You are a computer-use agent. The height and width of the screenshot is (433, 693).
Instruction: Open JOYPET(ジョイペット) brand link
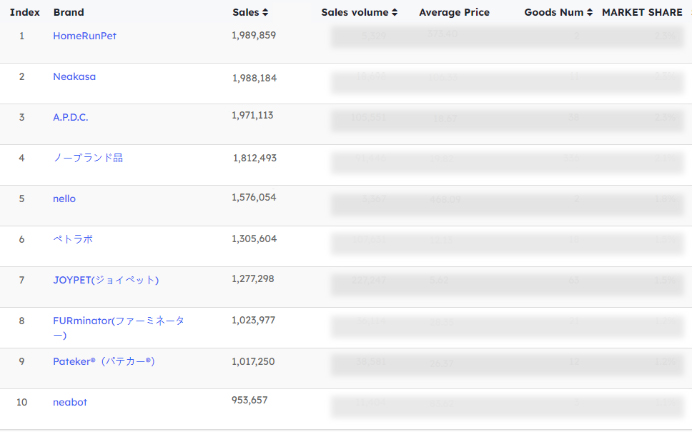click(106, 280)
